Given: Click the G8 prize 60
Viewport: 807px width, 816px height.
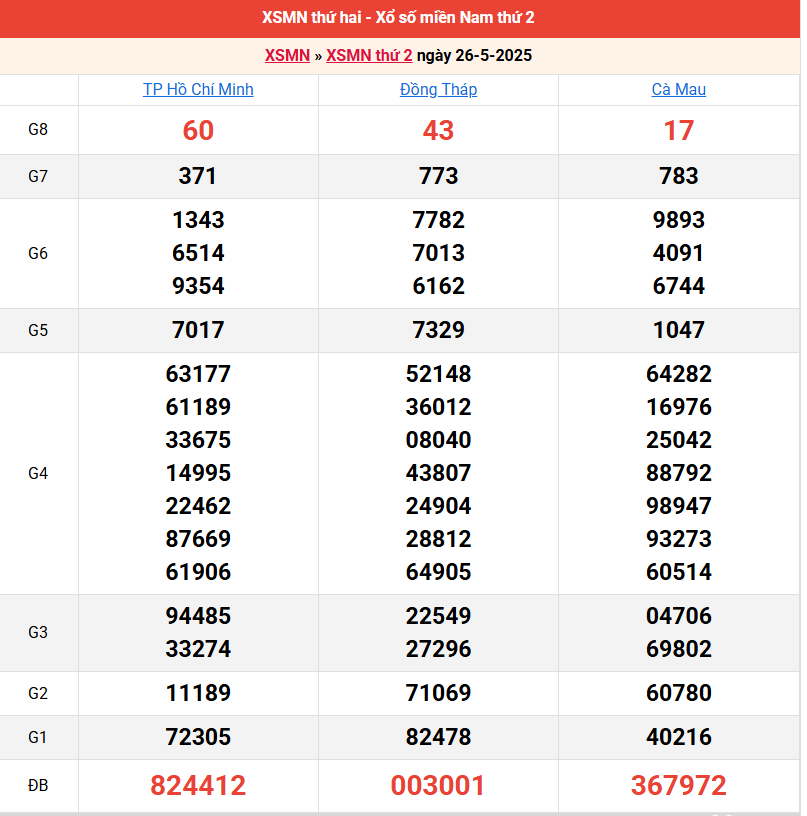Looking at the screenshot, I should (x=198, y=130).
